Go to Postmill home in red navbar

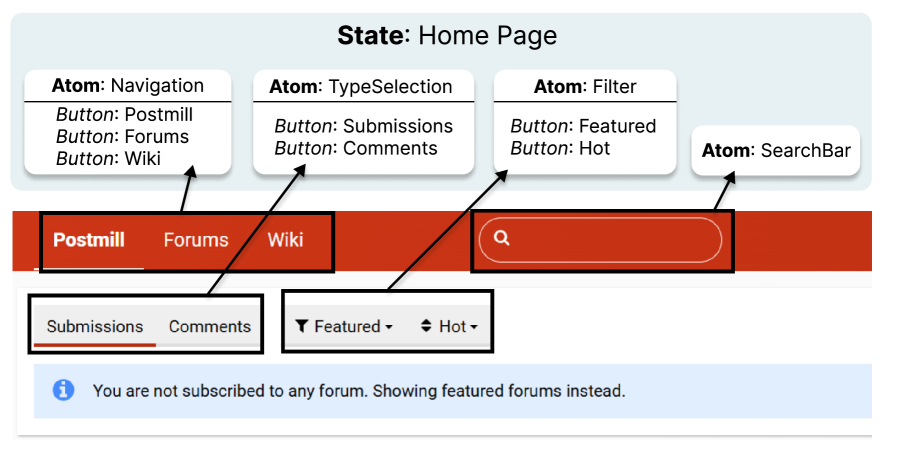coord(89,240)
